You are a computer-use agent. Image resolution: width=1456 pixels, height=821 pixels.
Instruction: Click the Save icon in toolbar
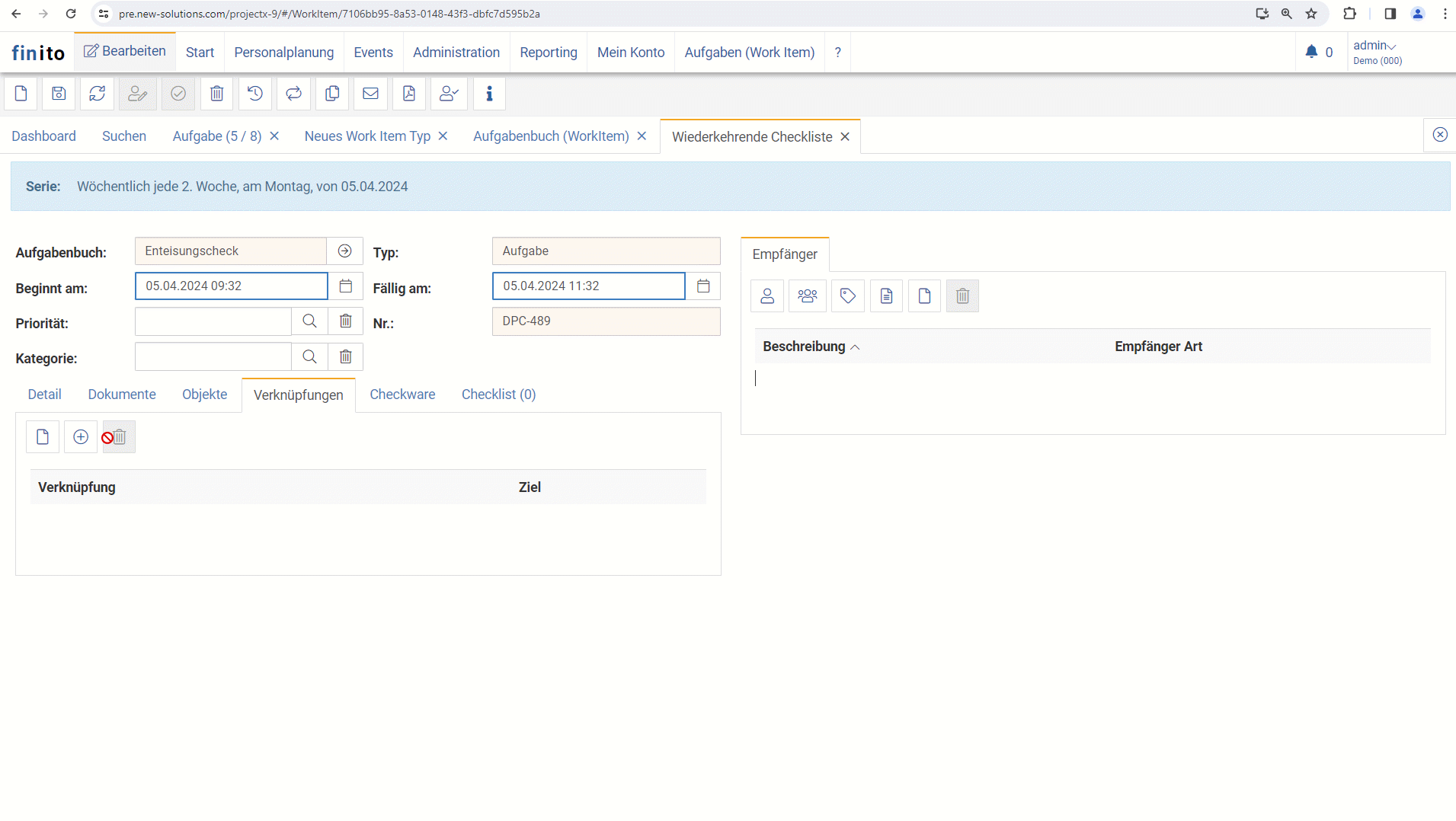tap(59, 94)
